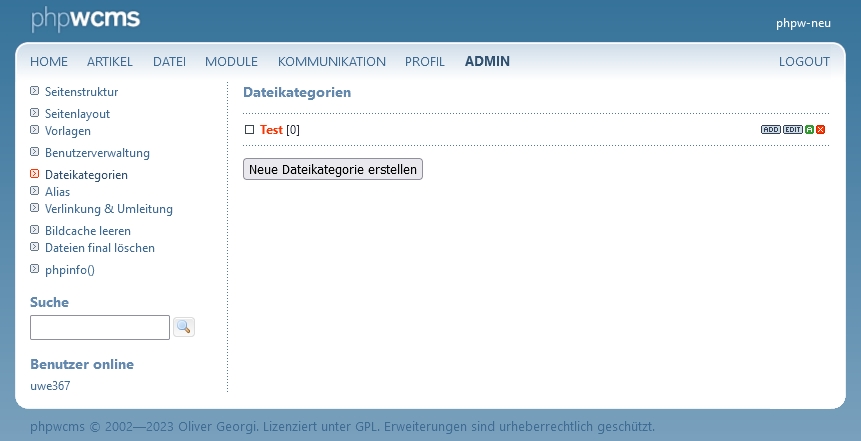This screenshot has height=441, width=861.
Task: Delete Test category with red X icon
Action: [821, 130]
